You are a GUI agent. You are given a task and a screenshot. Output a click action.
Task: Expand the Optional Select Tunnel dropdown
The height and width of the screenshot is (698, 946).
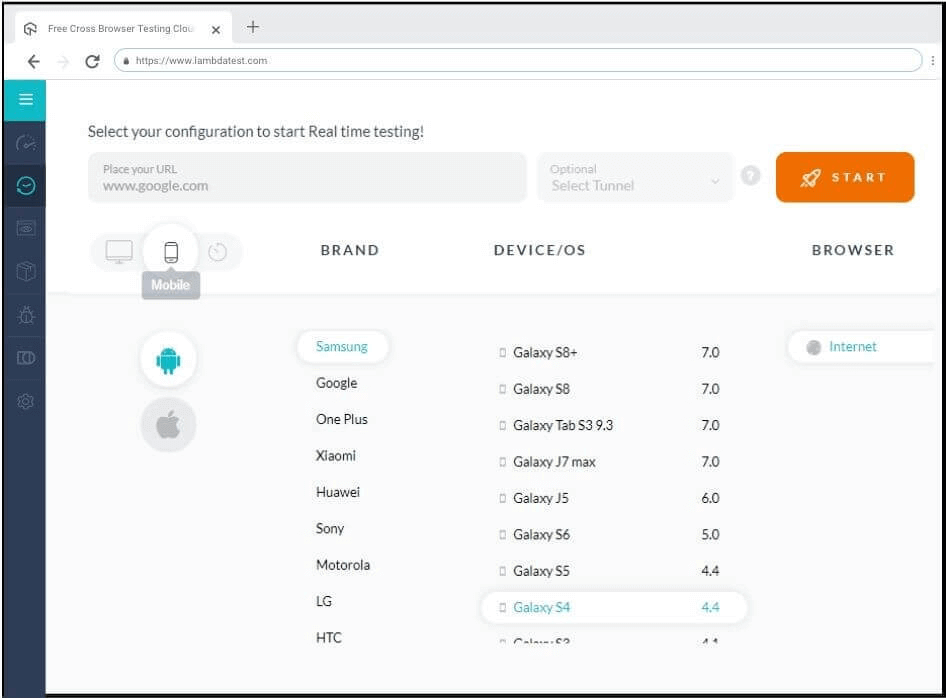pos(635,178)
